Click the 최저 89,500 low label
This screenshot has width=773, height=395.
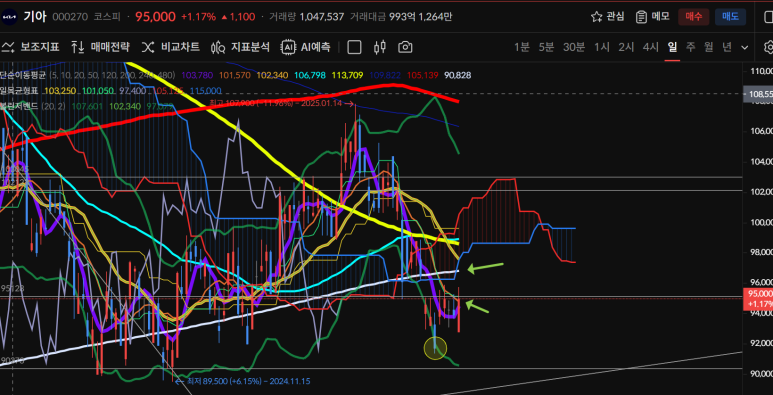point(243,381)
